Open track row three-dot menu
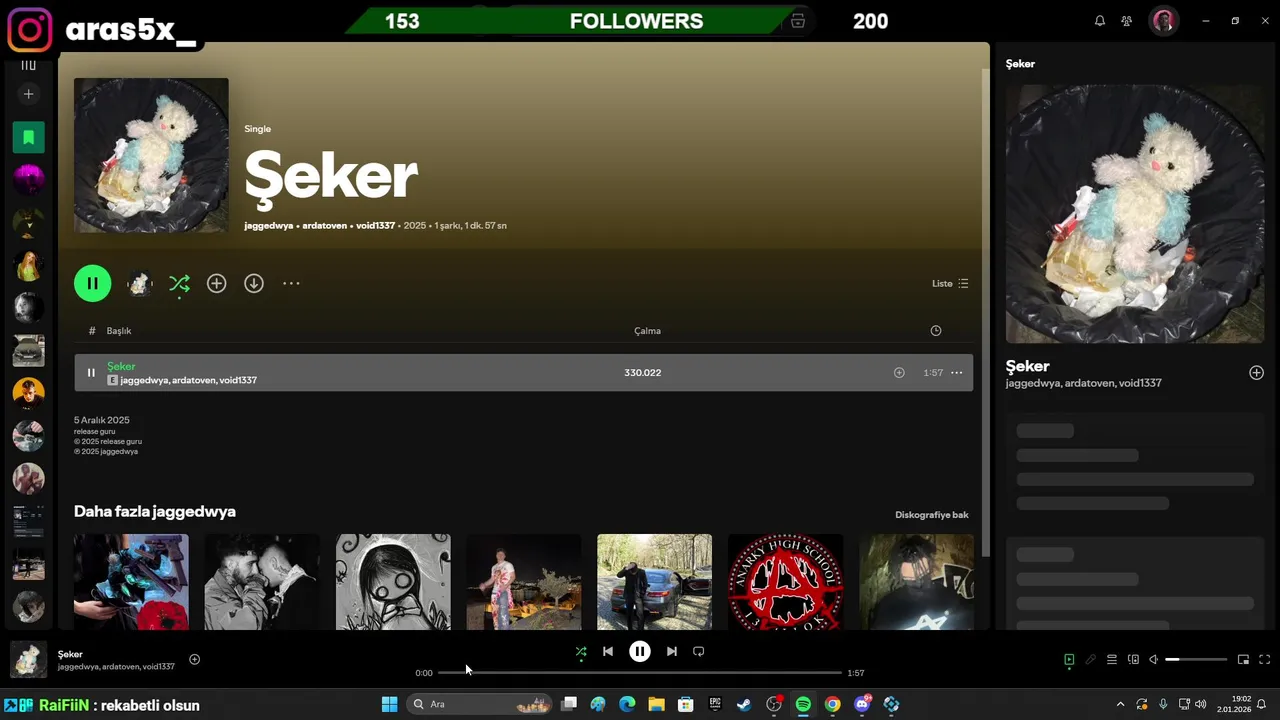The height and width of the screenshot is (720, 1280). [957, 373]
